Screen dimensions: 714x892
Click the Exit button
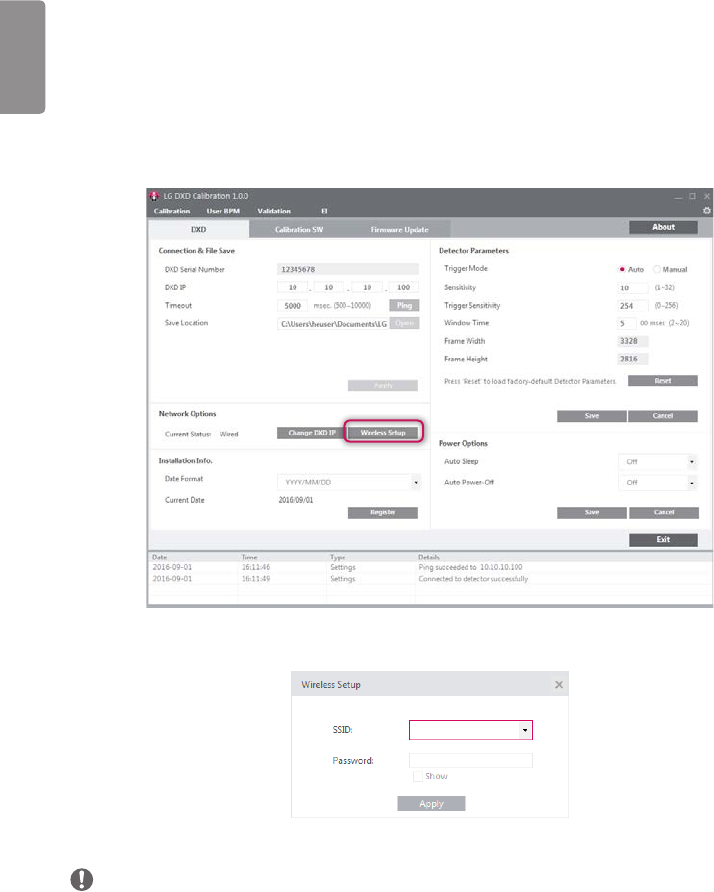tap(663, 540)
